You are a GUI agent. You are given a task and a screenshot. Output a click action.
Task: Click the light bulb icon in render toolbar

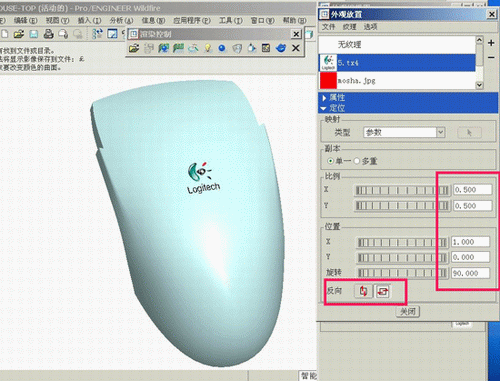pyautogui.click(x=208, y=48)
